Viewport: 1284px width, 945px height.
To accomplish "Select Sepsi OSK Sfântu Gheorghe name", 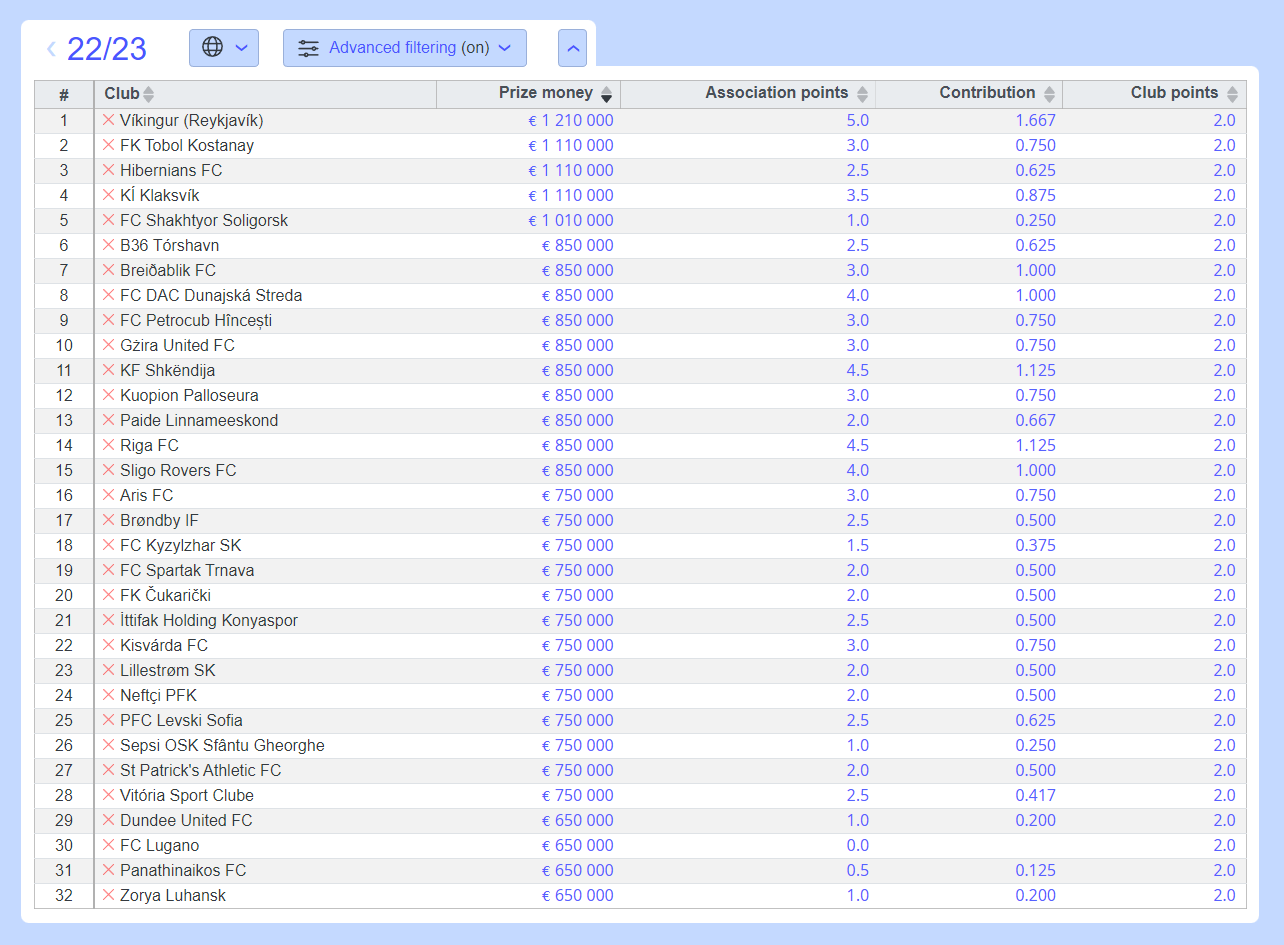I will coord(222,745).
